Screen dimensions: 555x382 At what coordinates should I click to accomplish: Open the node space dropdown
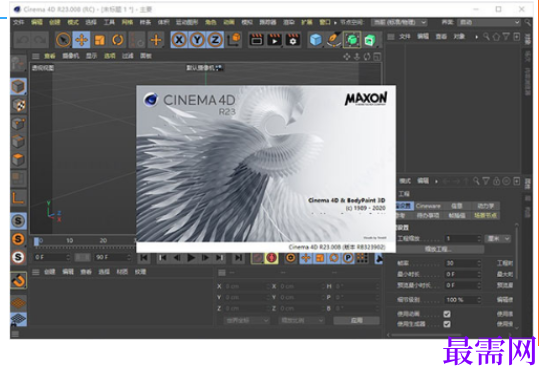click(x=399, y=22)
